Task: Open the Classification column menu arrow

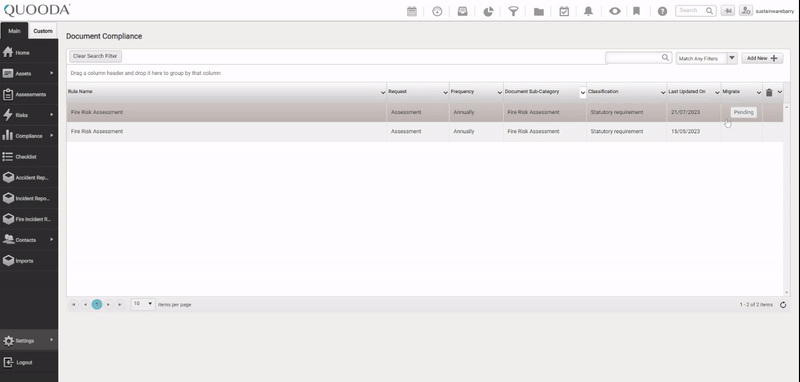Action: click(x=663, y=92)
